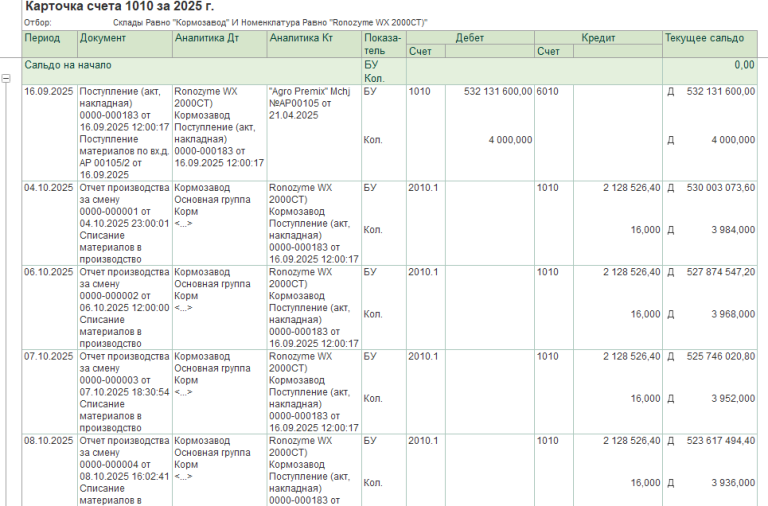
Task: Select the date cell 16.09.2025
Action: coord(48,92)
